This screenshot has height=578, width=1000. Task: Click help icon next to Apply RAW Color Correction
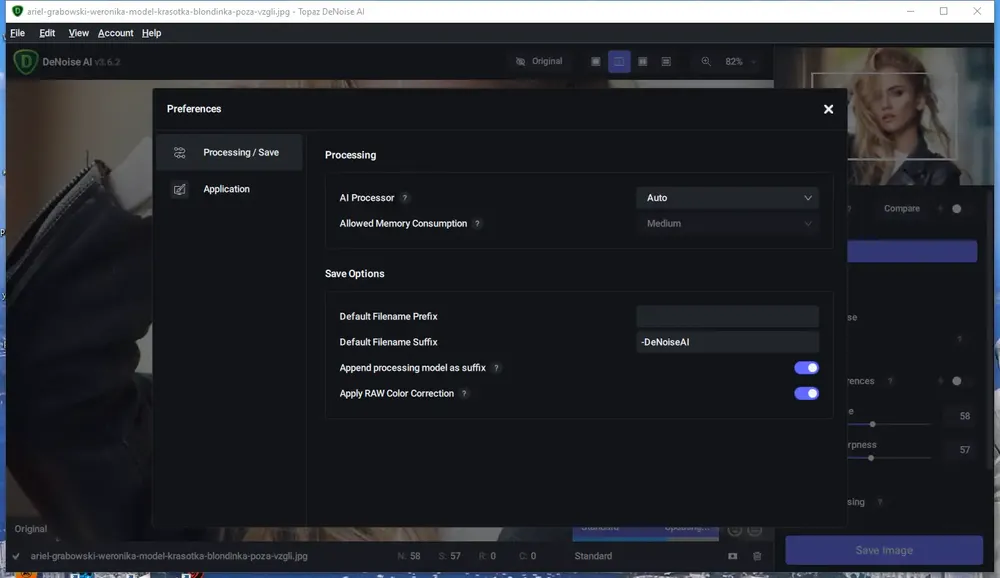point(464,393)
